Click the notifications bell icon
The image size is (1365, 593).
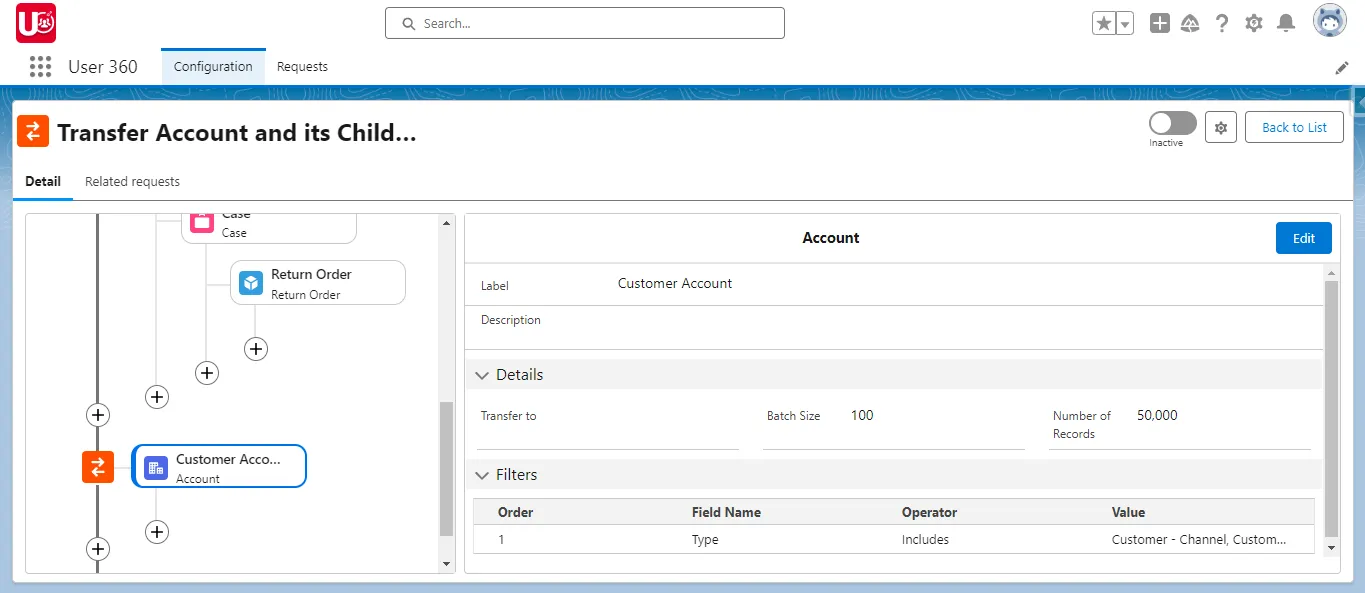tap(1286, 22)
